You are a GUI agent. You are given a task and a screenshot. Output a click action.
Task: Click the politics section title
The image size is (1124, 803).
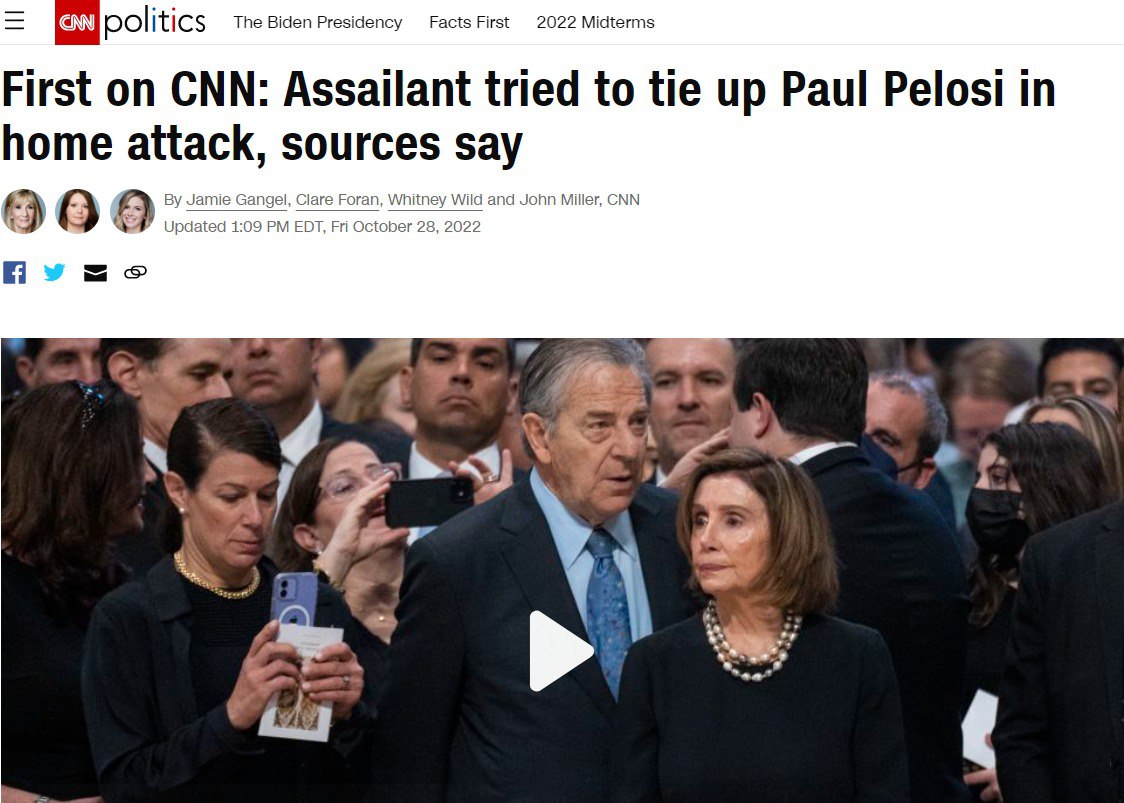(x=155, y=22)
